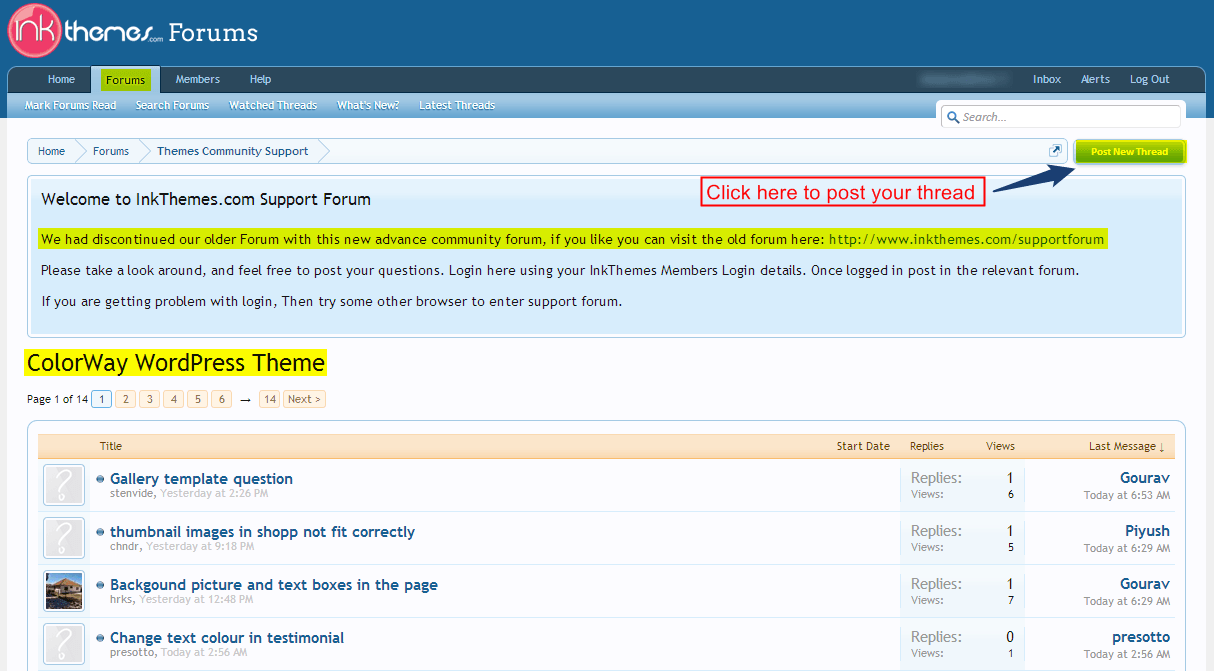Image resolution: width=1214 pixels, height=671 pixels.
Task: Click Today at 6:53 AM timestamp
Action: 1127,495
